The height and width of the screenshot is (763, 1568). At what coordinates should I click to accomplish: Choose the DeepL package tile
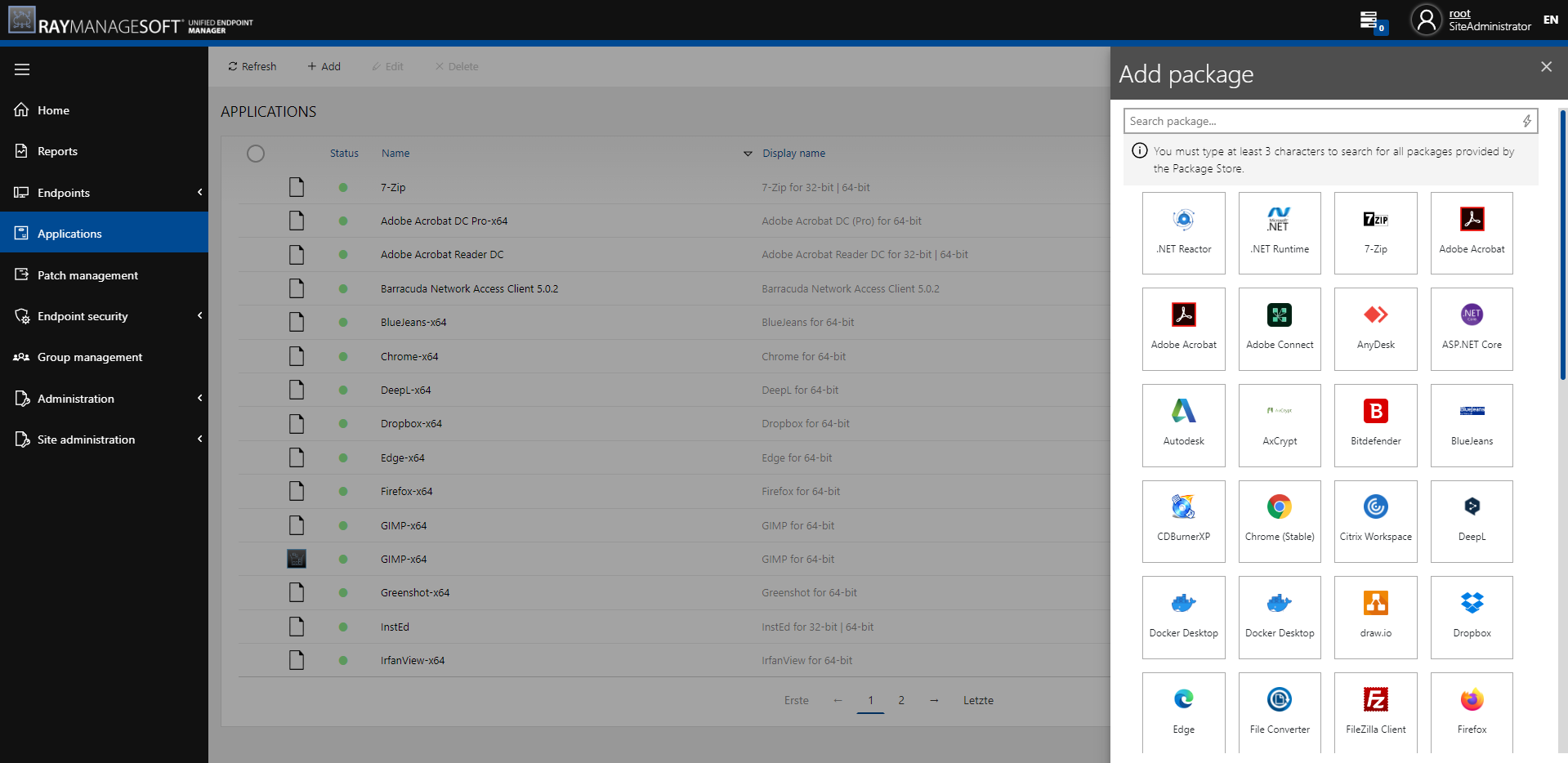tap(1472, 521)
